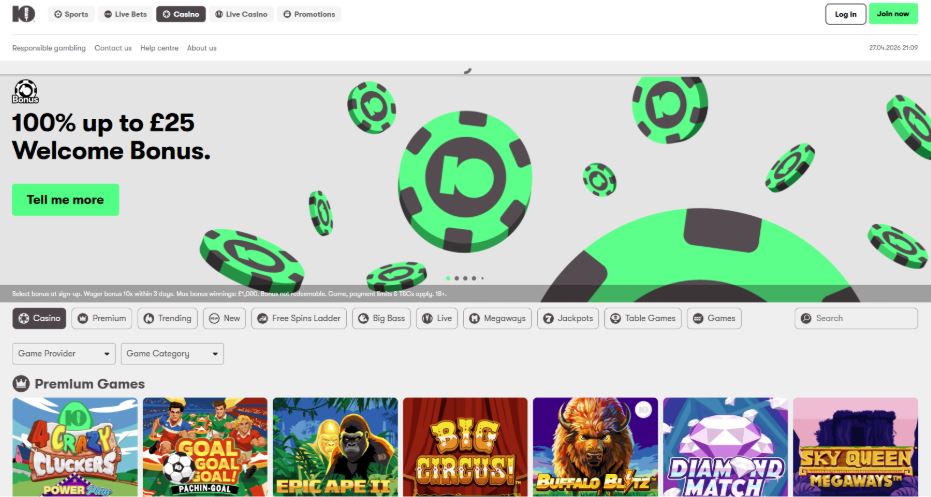931x497 pixels.
Task: Select the Casino category tab
Action: pos(39,318)
